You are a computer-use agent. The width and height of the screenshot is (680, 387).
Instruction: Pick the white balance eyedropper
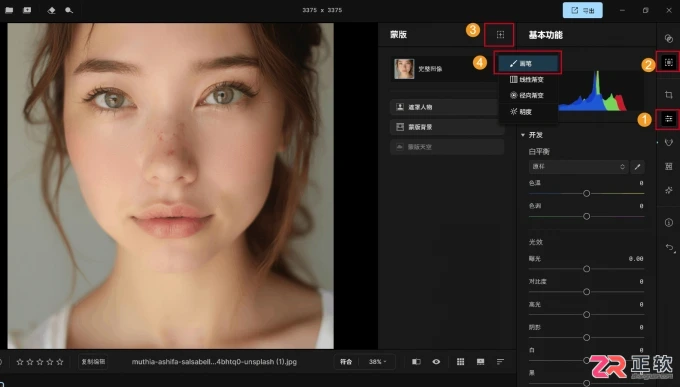click(x=638, y=167)
